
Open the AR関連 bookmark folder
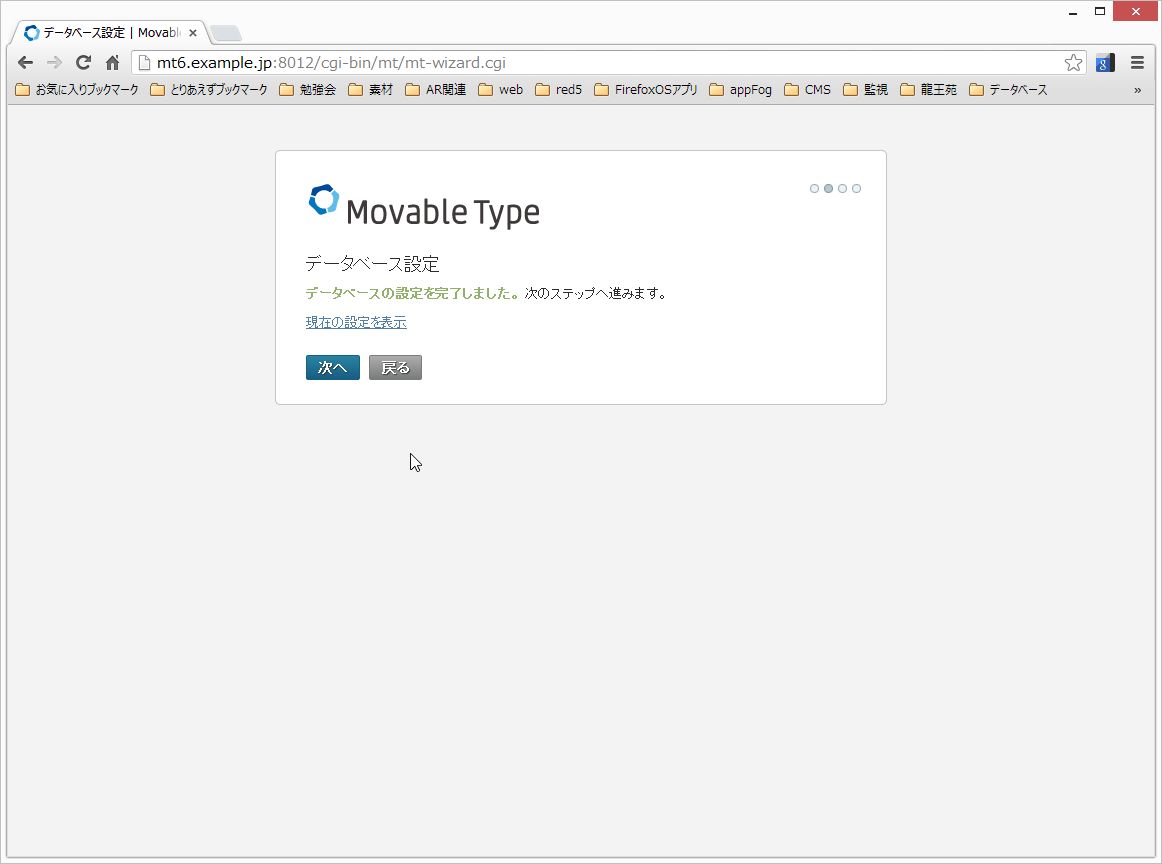[x=436, y=90]
